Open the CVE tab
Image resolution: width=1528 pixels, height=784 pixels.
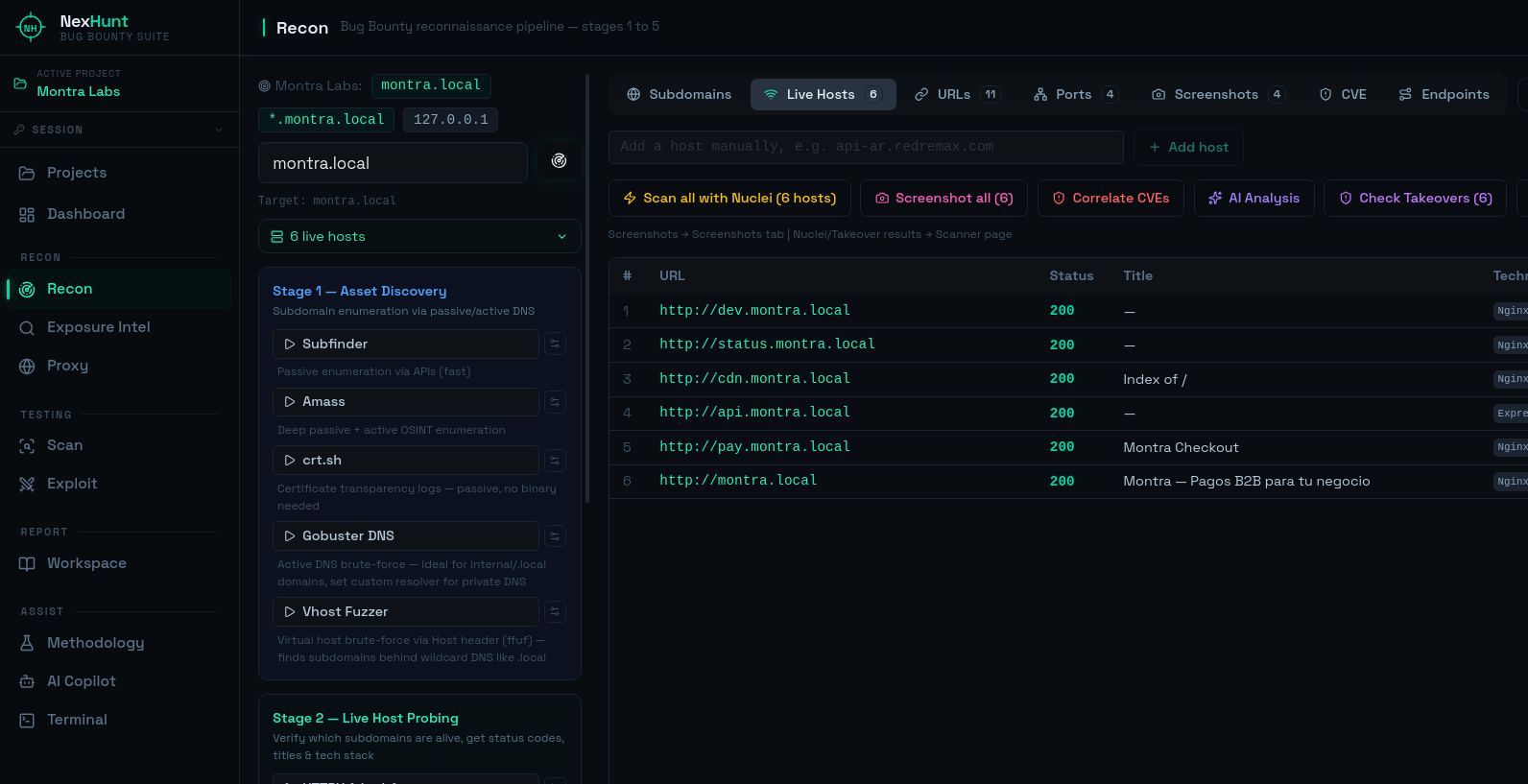(x=1343, y=94)
